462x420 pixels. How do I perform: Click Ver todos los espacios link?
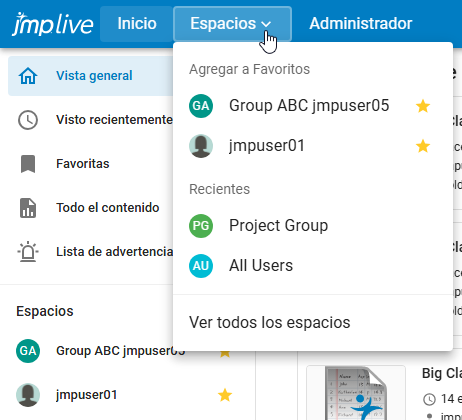[x=270, y=322]
